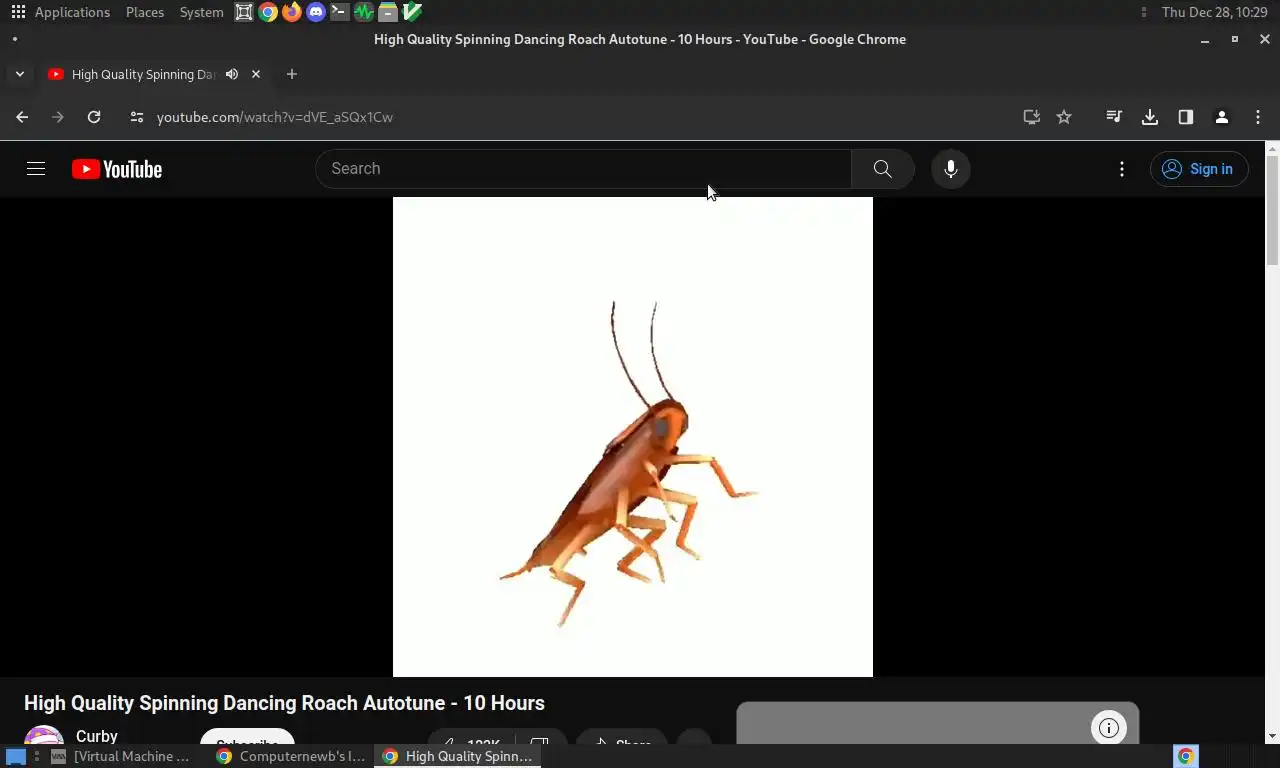This screenshot has height=768, width=1280.
Task: Switch to Virtual Machine taskbar window
Action: click(121, 756)
